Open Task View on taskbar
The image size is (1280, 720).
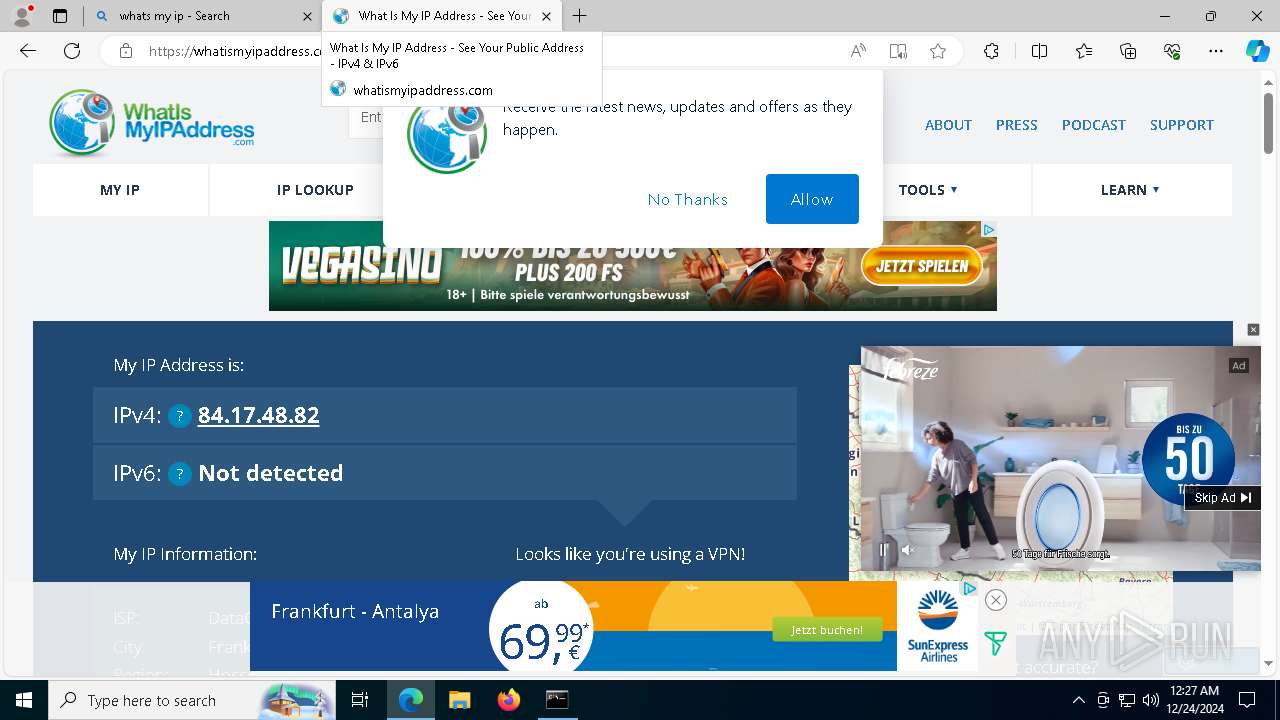click(x=360, y=700)
